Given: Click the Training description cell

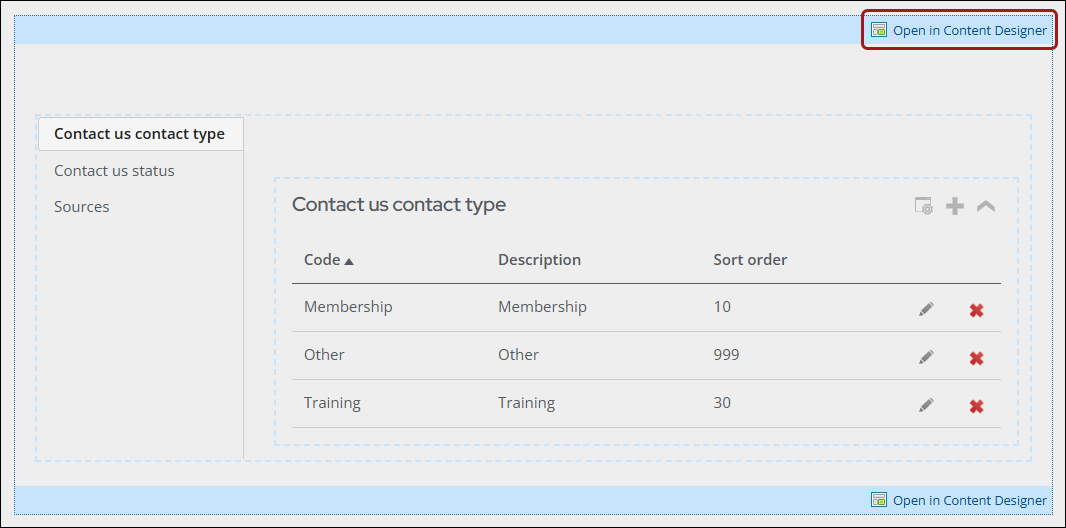Looking at the screenshot, I should 526,403.
